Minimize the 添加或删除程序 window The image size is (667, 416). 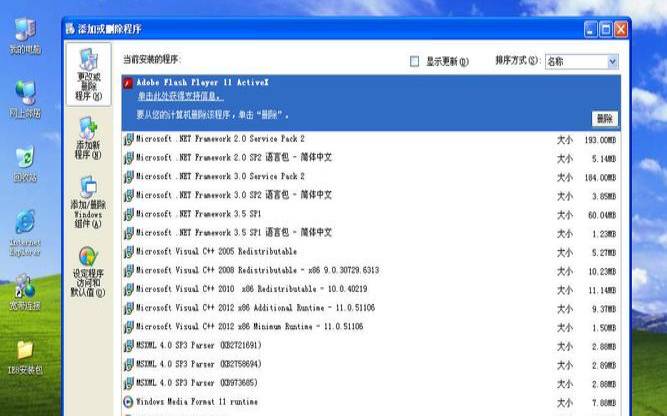pos(591,29)
